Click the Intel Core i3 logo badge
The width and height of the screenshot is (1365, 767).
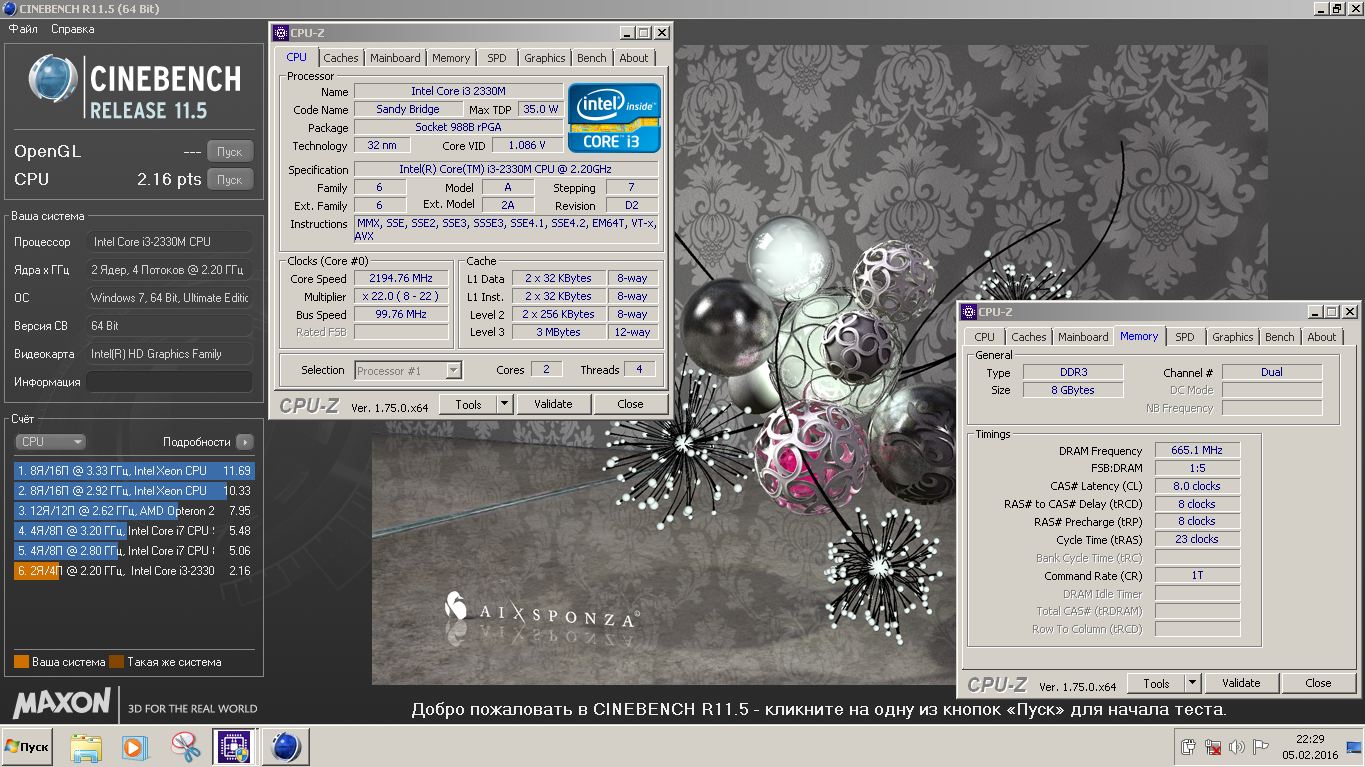click(614, 118)
